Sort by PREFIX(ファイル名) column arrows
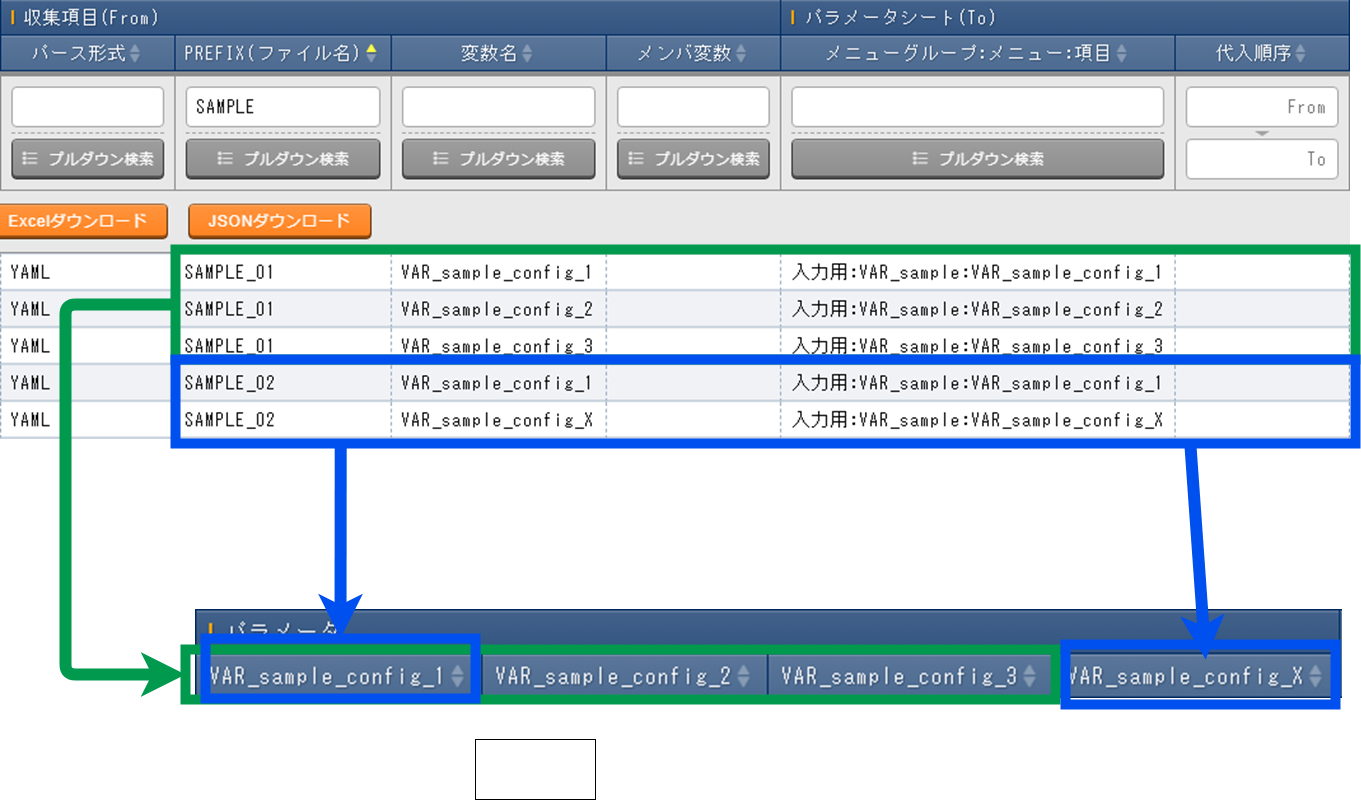The width and height of the screenshot is (1361, 800). [x=371, y=53]
